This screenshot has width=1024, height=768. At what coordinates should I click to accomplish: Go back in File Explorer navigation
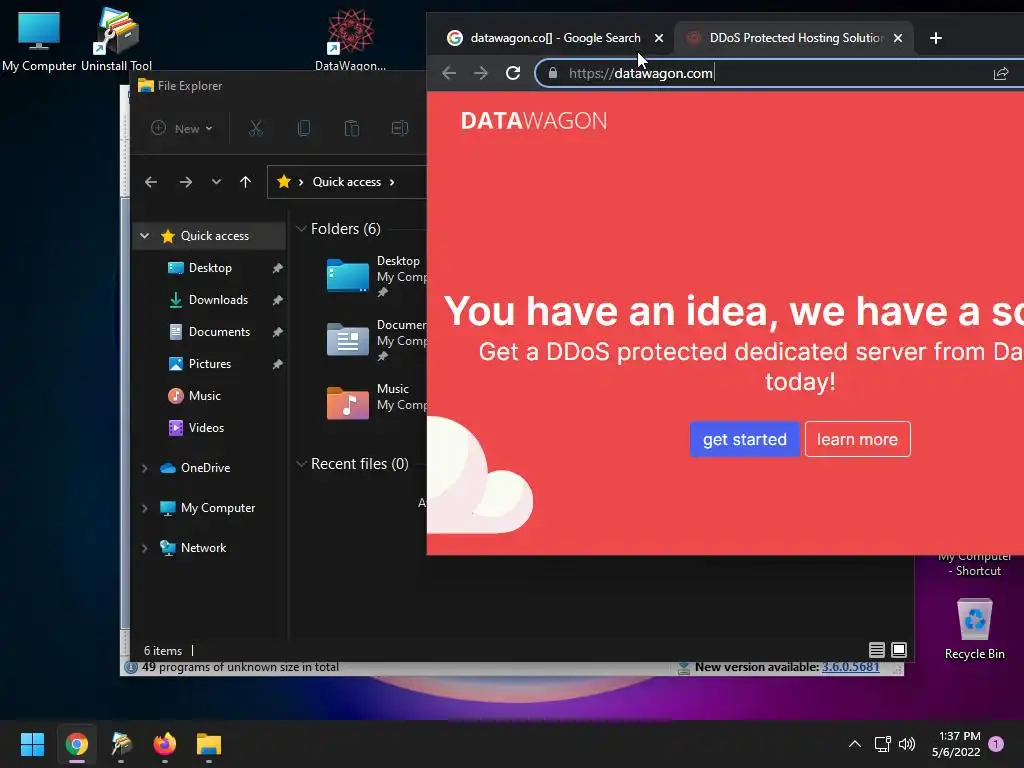(x=151, y=182)
